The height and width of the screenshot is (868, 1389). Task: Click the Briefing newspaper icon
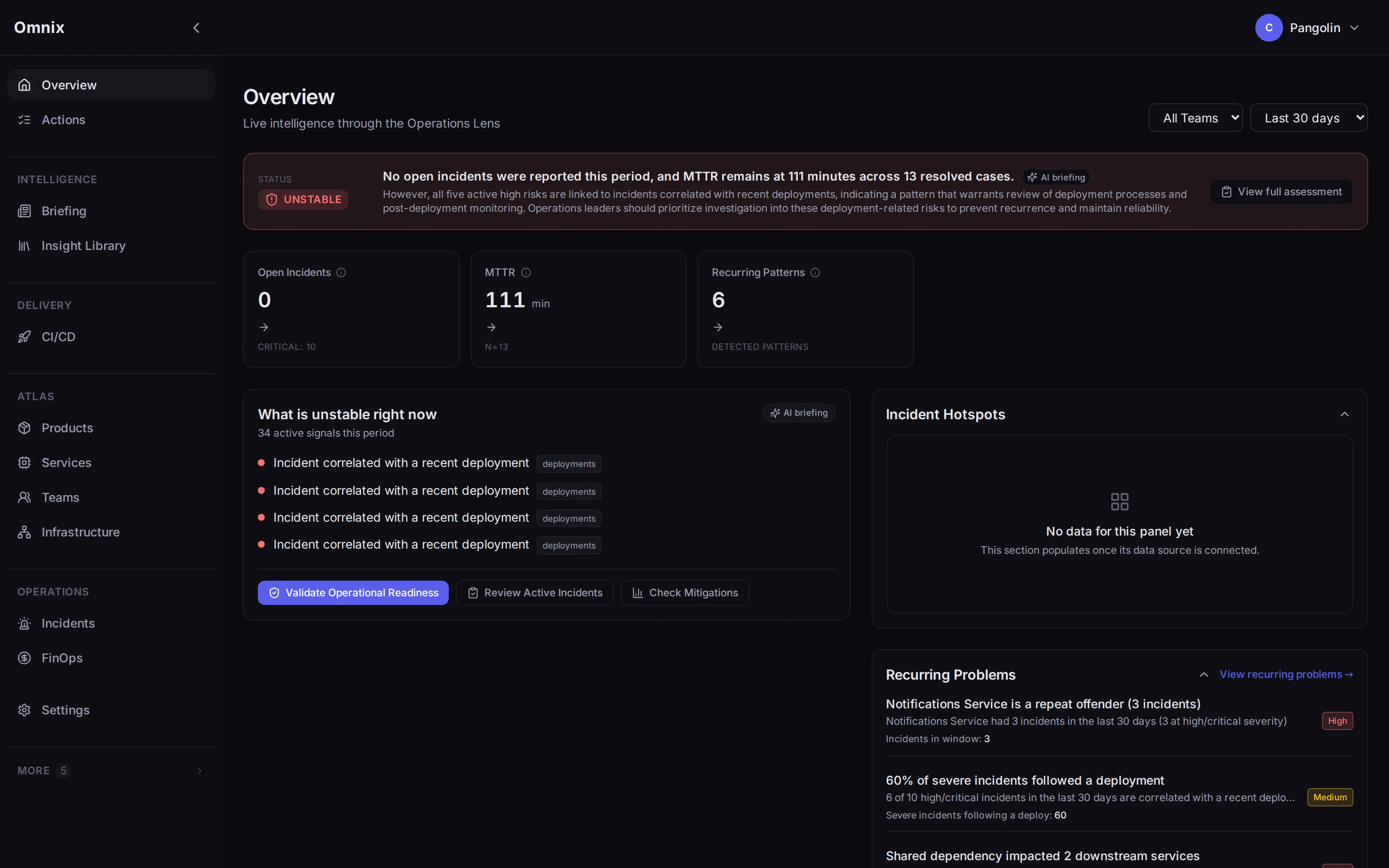point(24,211)
